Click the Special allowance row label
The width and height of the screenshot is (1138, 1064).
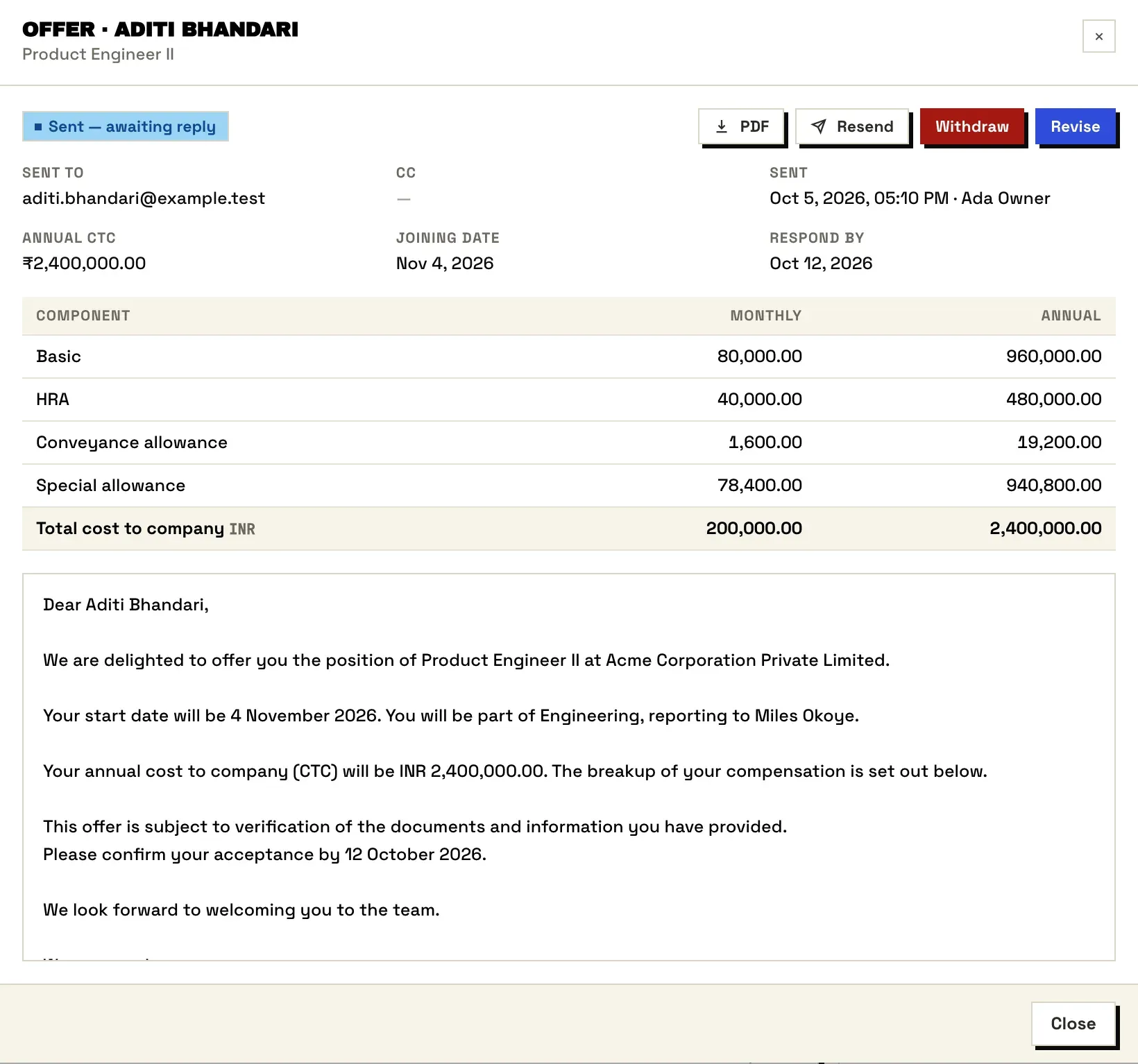click(111, 486)
